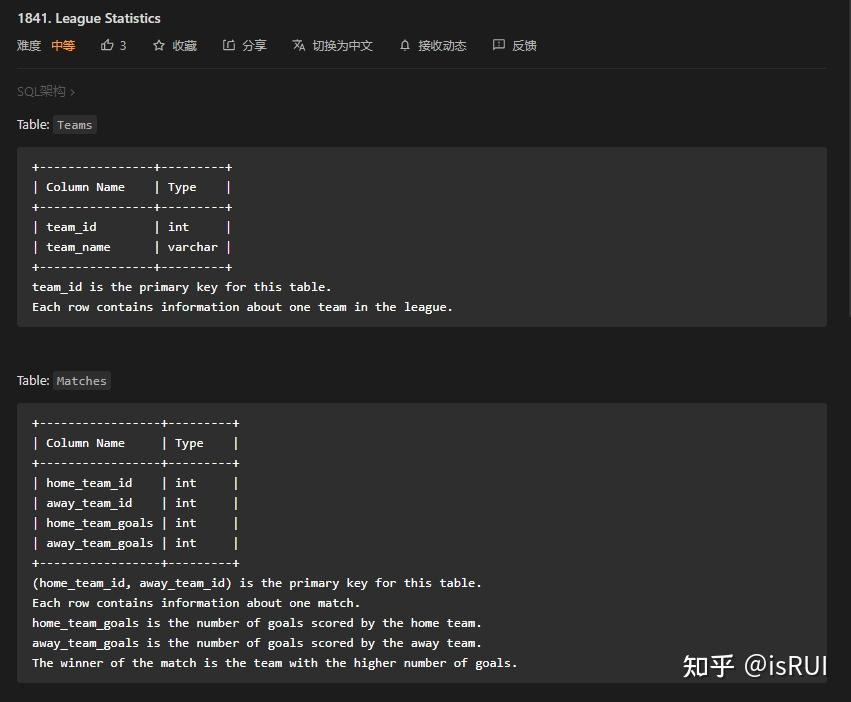Click the thumbs-up like icon
851x702 pixels.
(105, 45)
